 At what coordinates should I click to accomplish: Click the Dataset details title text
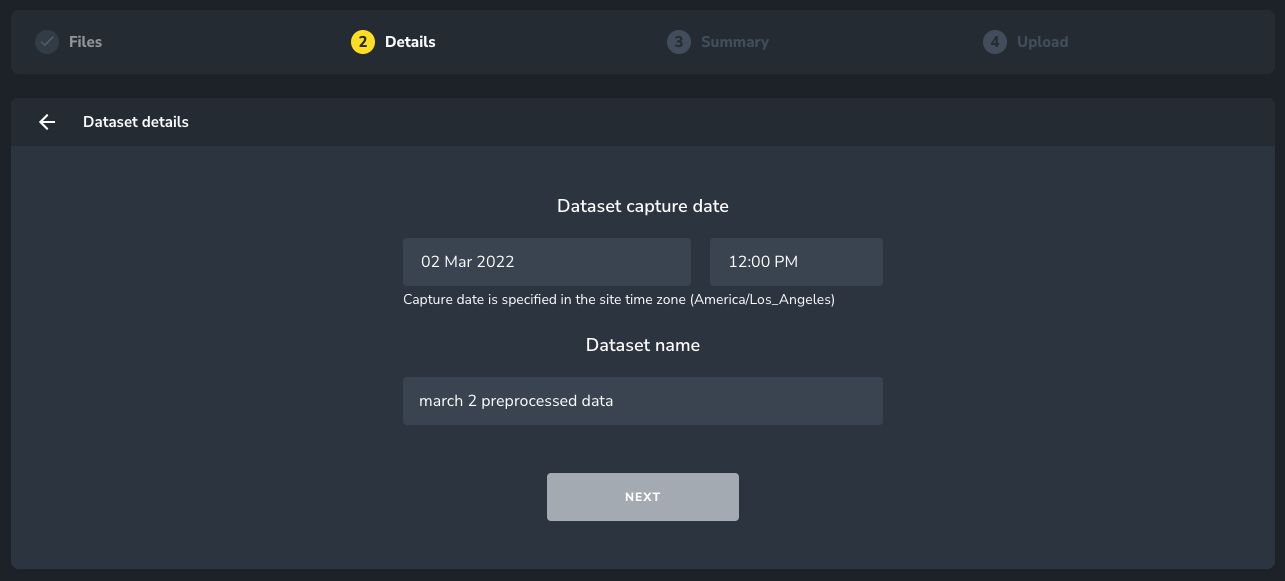click(x=135, y=122)
